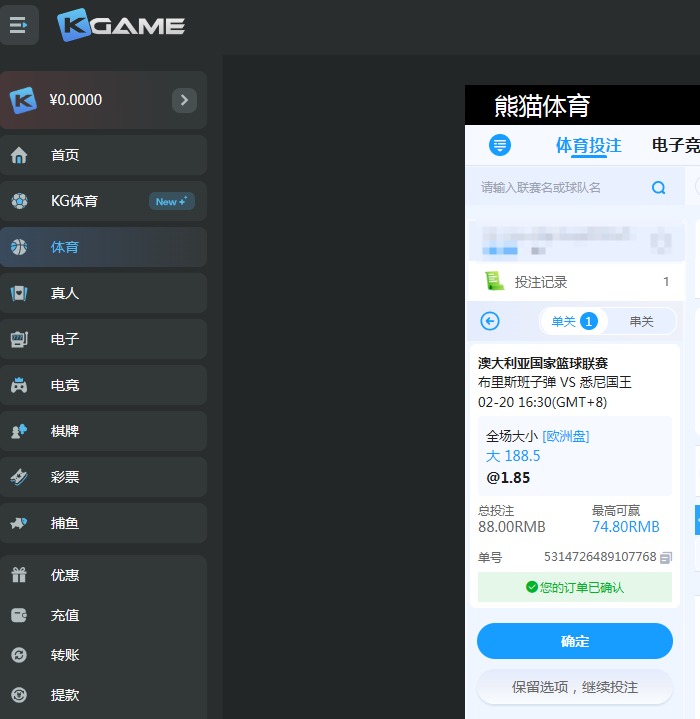The height and width of the screenshot is (719, 700).
Task: Click the 88.00RMB total stake
Action: [x=512, y=527]
